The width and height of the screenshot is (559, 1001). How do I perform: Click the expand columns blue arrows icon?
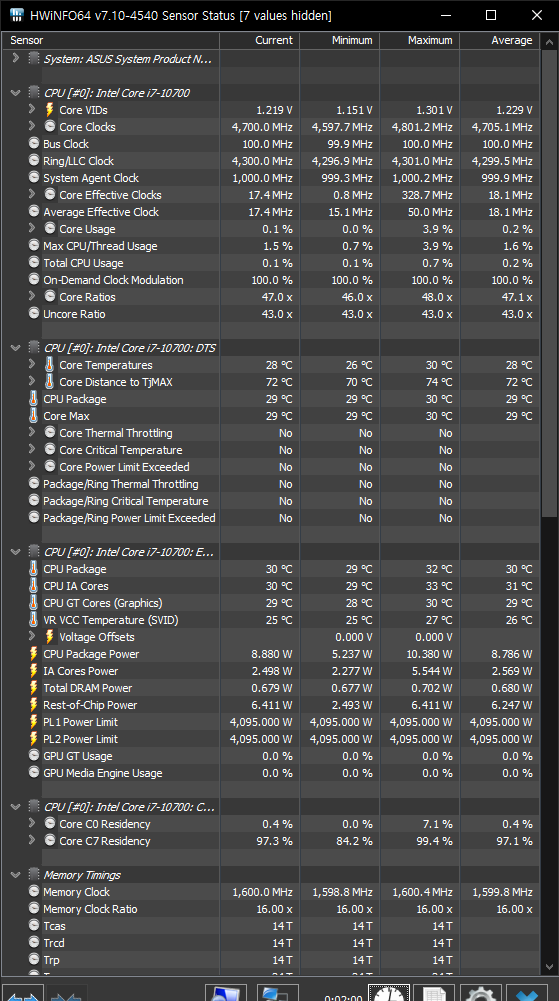(23, 993)
